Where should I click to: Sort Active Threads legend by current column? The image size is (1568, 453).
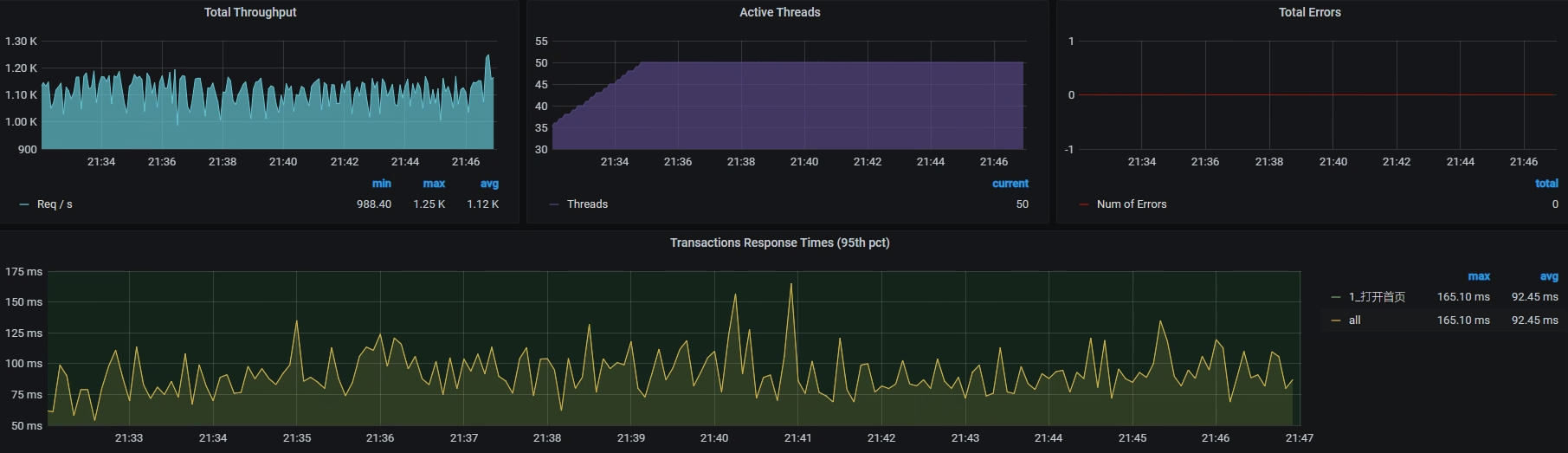tap(1010, 184)
